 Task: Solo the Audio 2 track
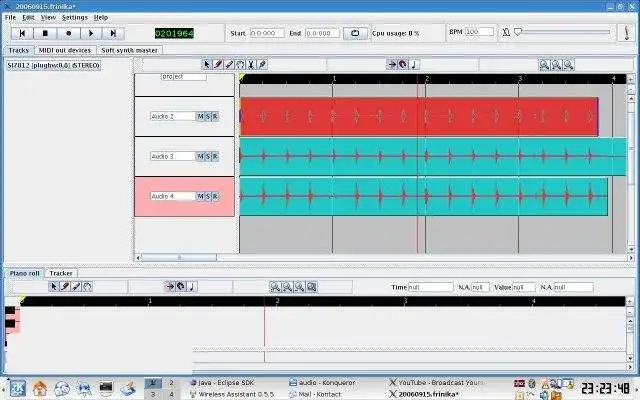[x=208, y=116]
